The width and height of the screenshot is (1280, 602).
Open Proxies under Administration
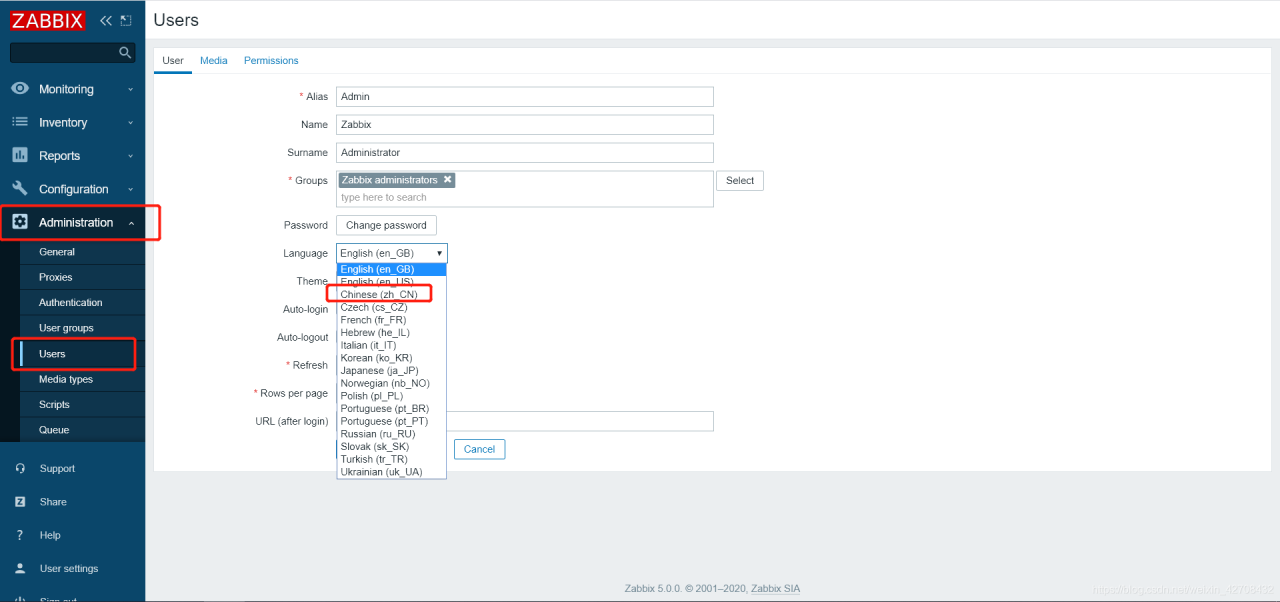tap(56, 277)
